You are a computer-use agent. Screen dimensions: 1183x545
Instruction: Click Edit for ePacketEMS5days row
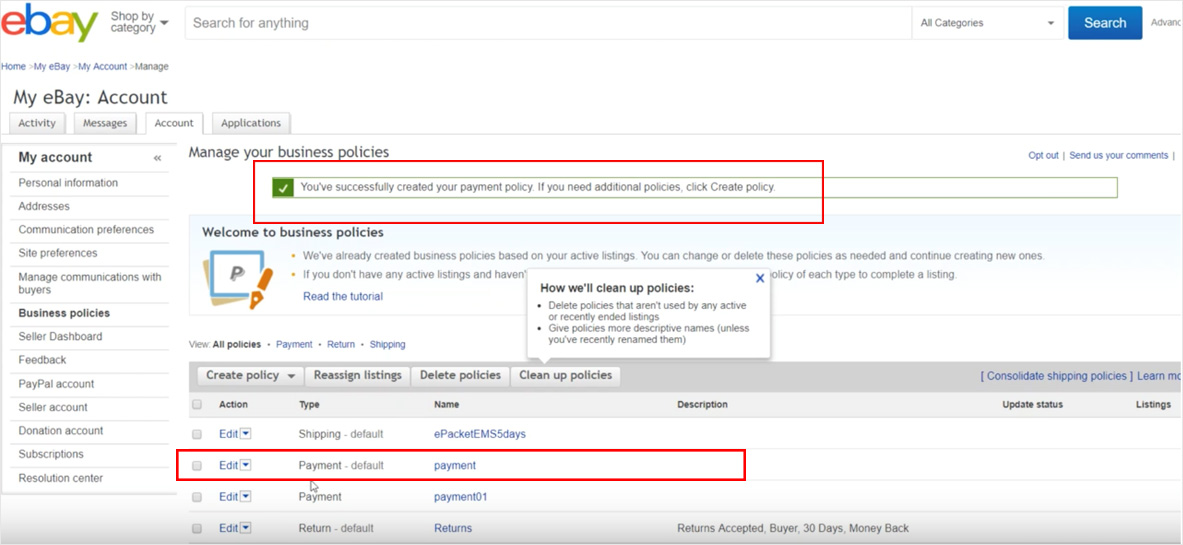(229, 434)
